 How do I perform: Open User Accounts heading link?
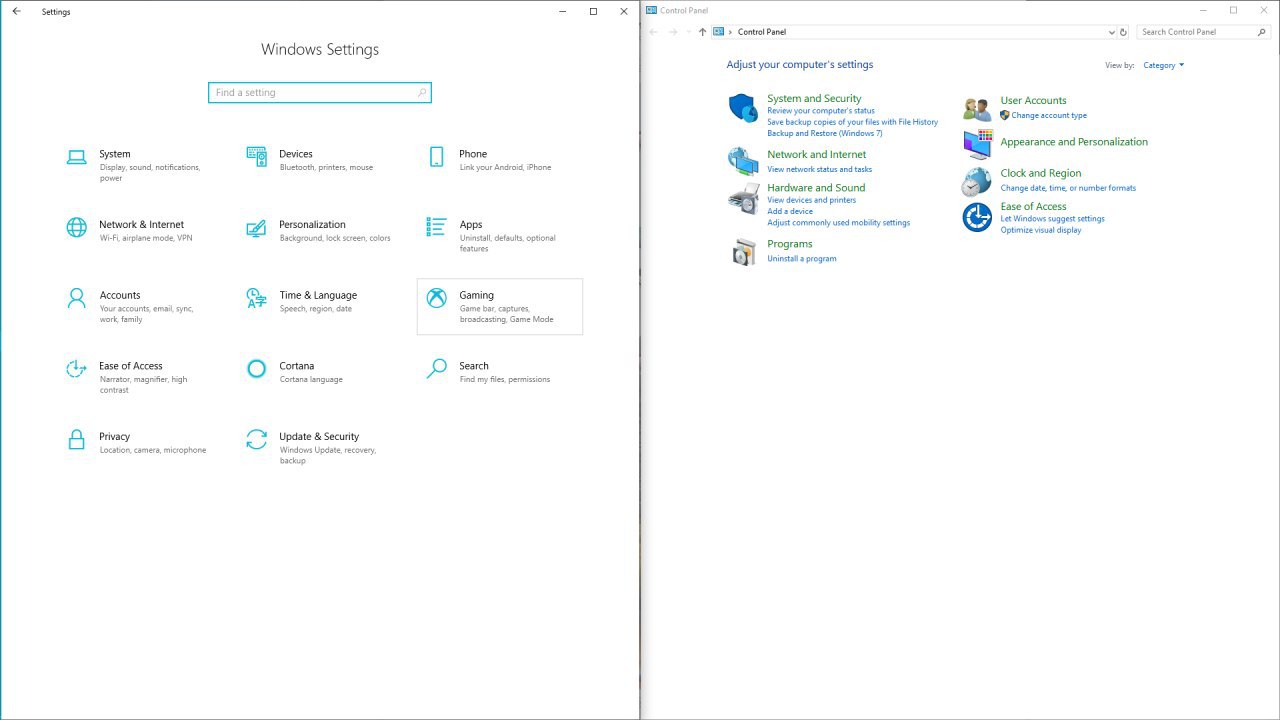[1033, 100]
